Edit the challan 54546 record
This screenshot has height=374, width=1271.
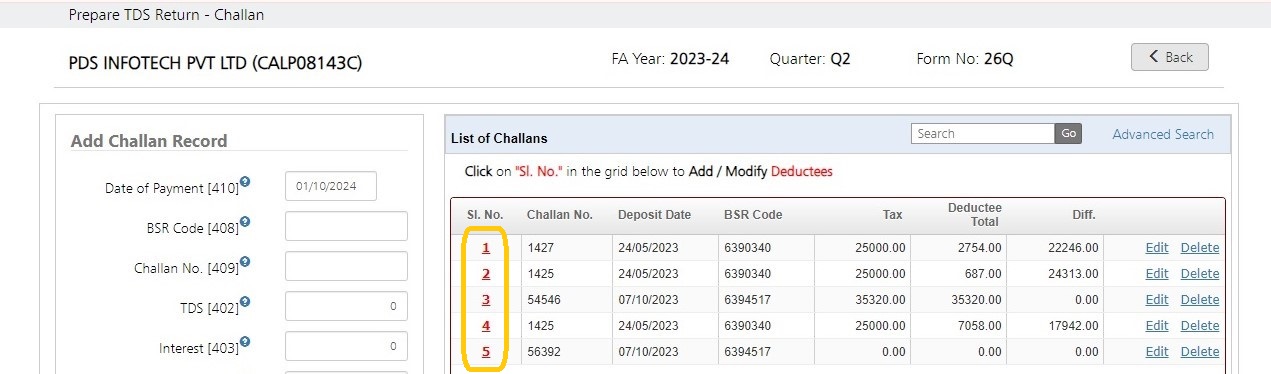pyautogui.click(x=1157, y=300)
